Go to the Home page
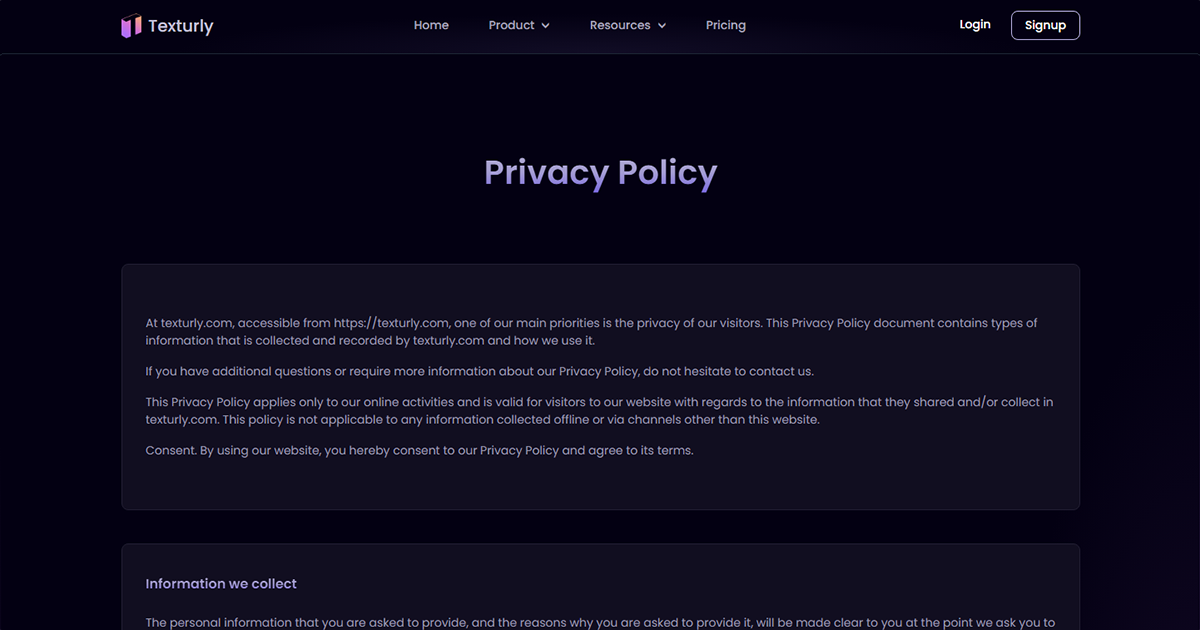 coord(431,25)
